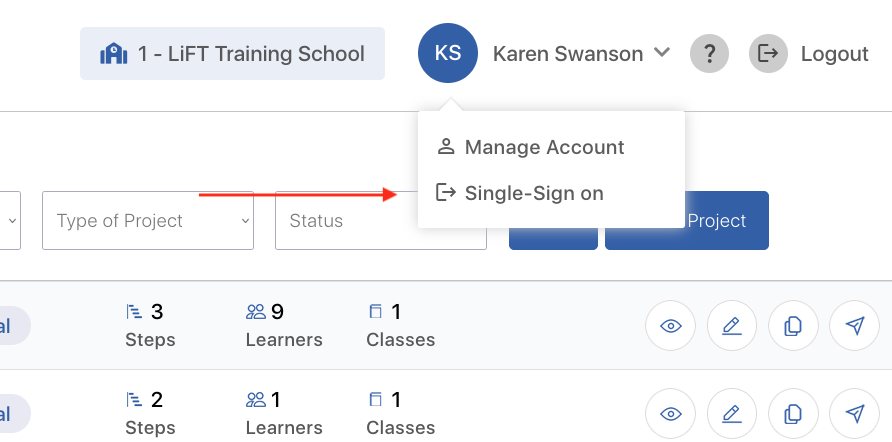Open the Status filter field
This screenshot has height=442, width=892.
pyautogui.click(x=381, y=220)
